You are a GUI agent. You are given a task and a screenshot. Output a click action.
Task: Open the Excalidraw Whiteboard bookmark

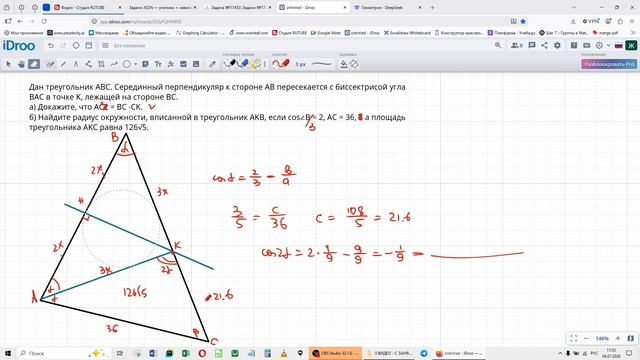(x=407, y=33)
